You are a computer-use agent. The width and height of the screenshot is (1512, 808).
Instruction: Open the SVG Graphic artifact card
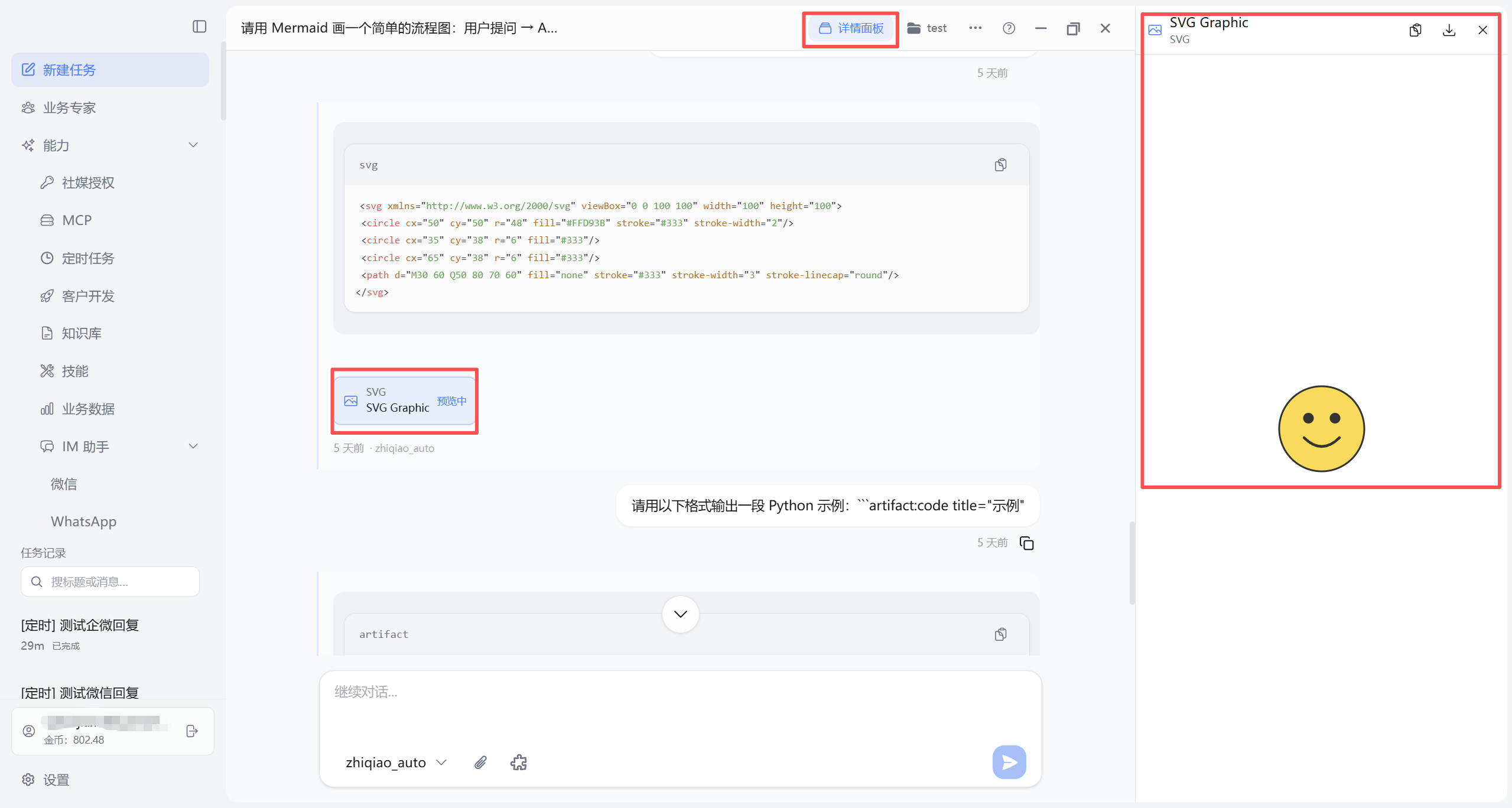(x=405, y=400)
